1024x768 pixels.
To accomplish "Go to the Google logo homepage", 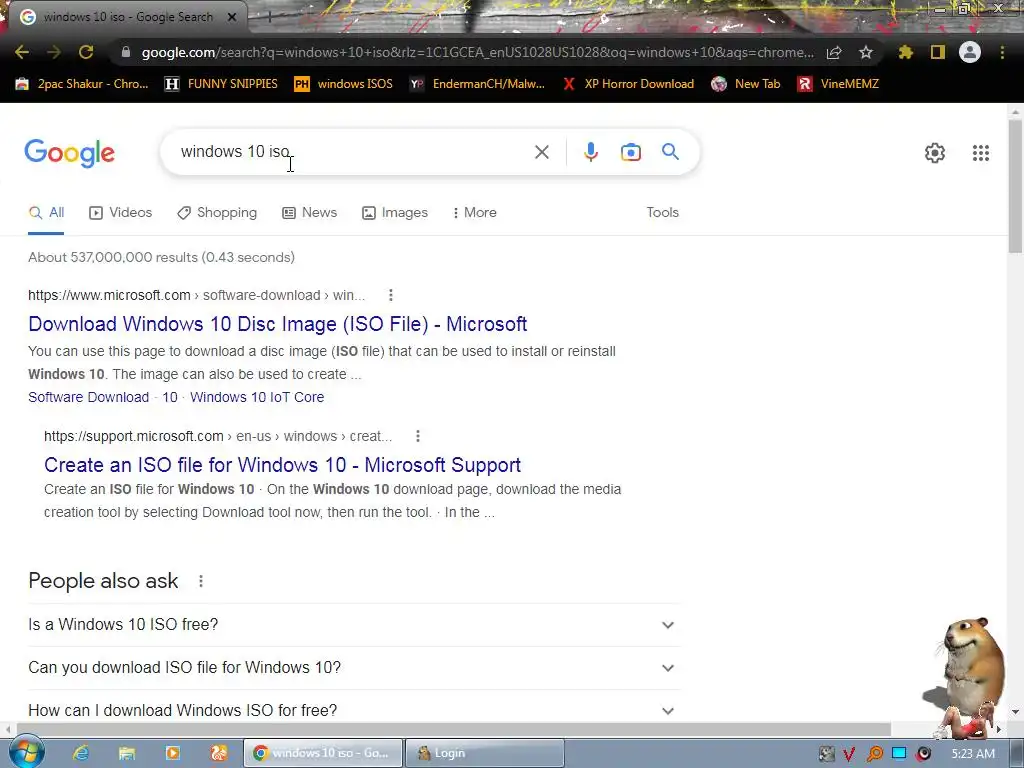I will click(69, 153).
